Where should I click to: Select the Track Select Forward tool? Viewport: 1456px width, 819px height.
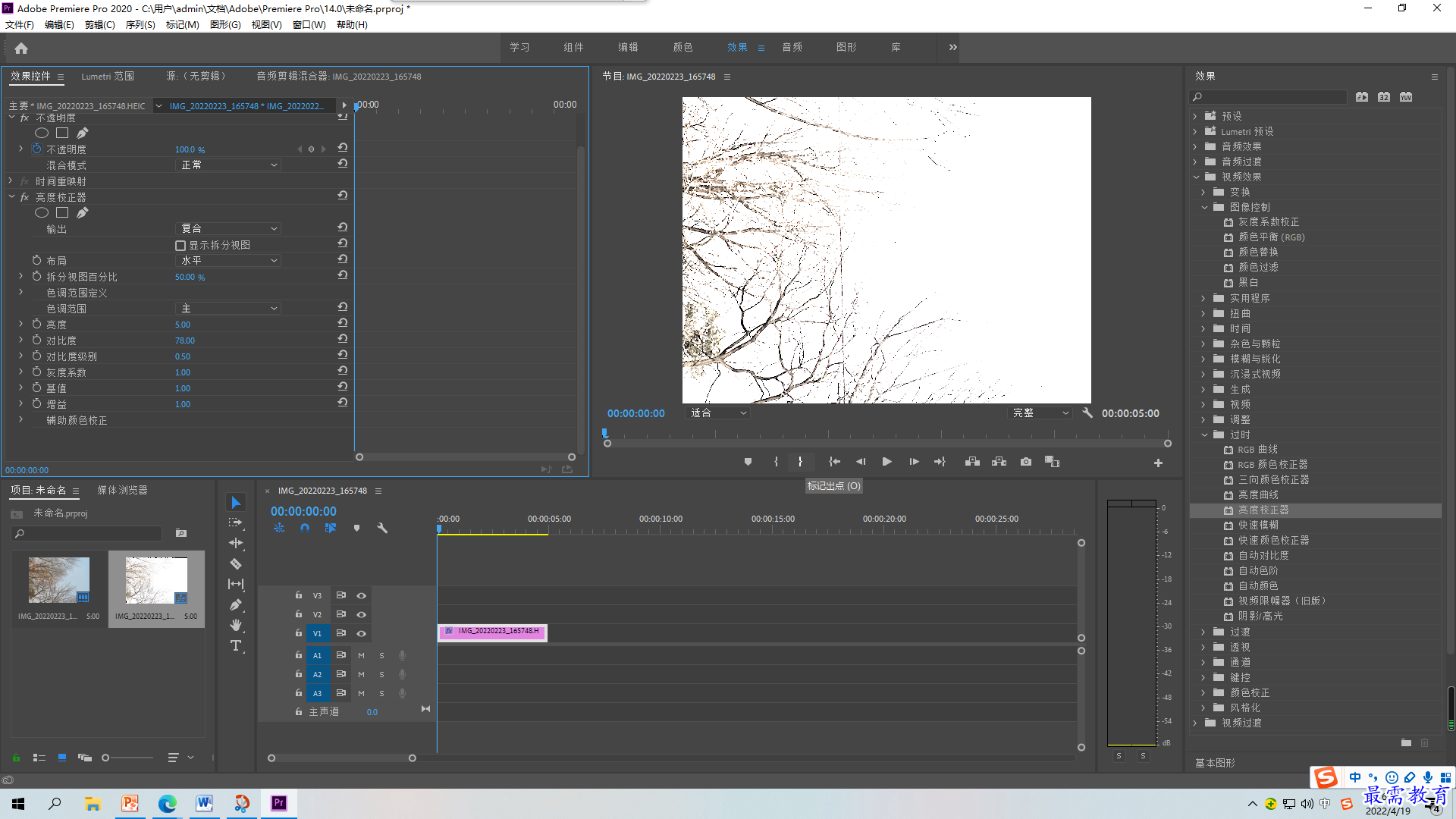236,522
